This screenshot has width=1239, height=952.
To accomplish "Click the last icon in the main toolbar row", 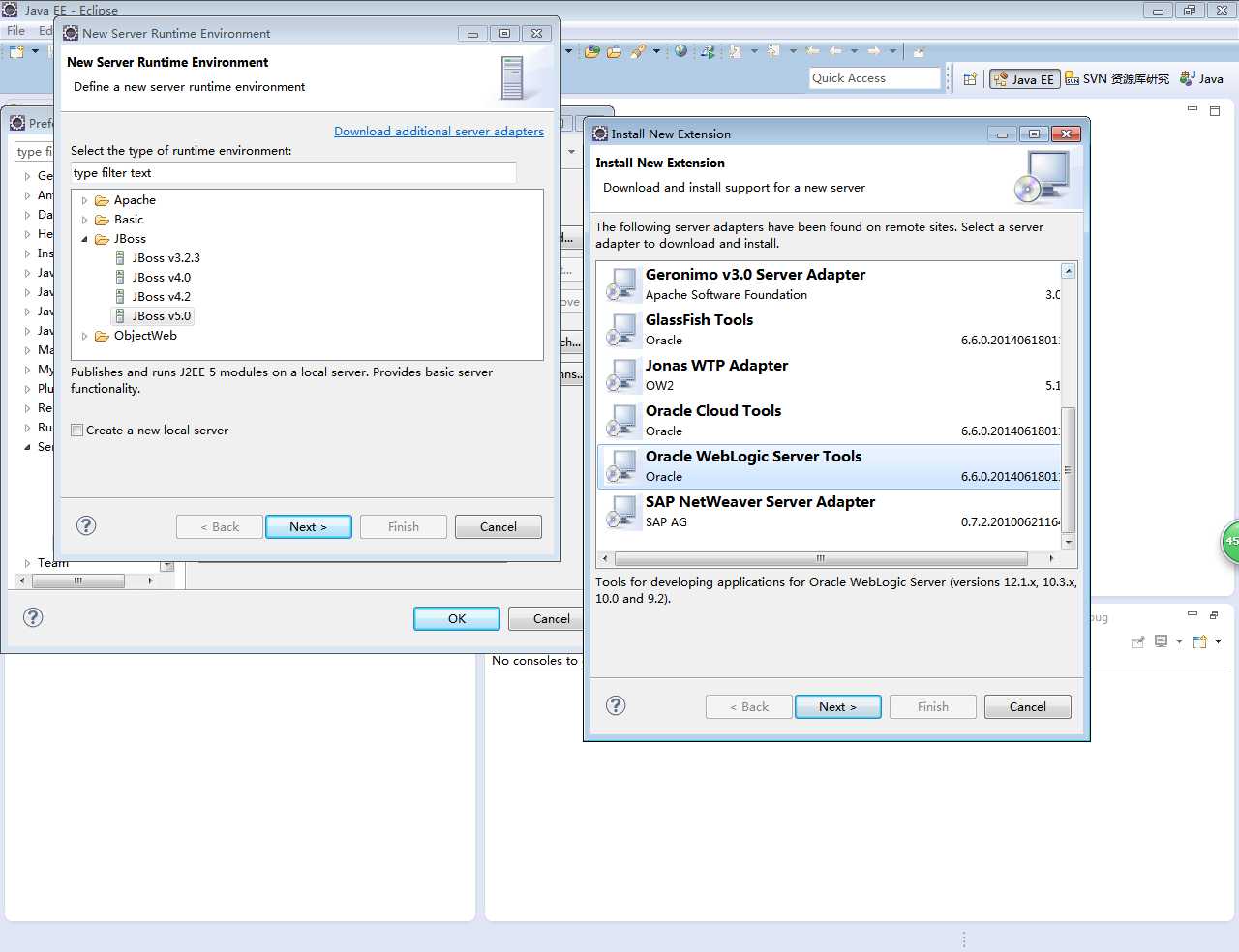I will pos(919,51).
